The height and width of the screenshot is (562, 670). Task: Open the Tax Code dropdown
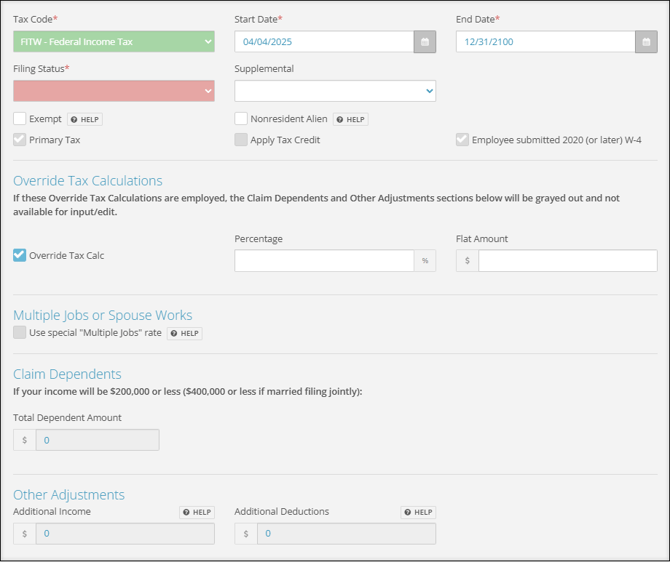[114, 42]
